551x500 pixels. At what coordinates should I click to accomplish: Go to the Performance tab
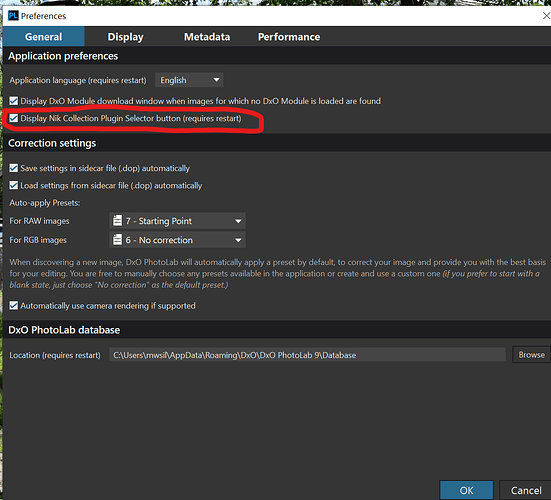click(x=289, y=37)
